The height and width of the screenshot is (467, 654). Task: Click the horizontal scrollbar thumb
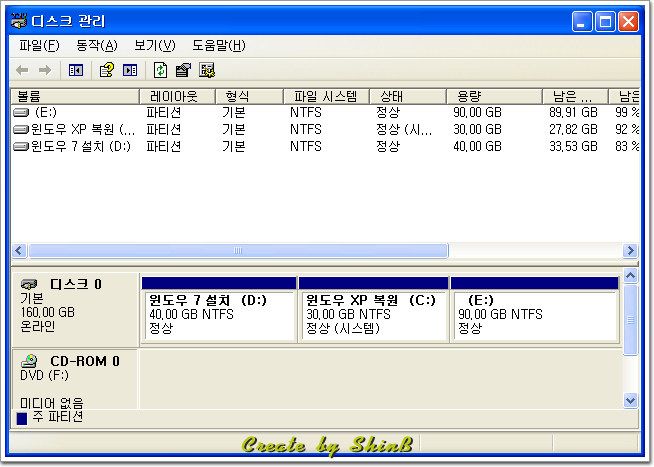[238, 251]
